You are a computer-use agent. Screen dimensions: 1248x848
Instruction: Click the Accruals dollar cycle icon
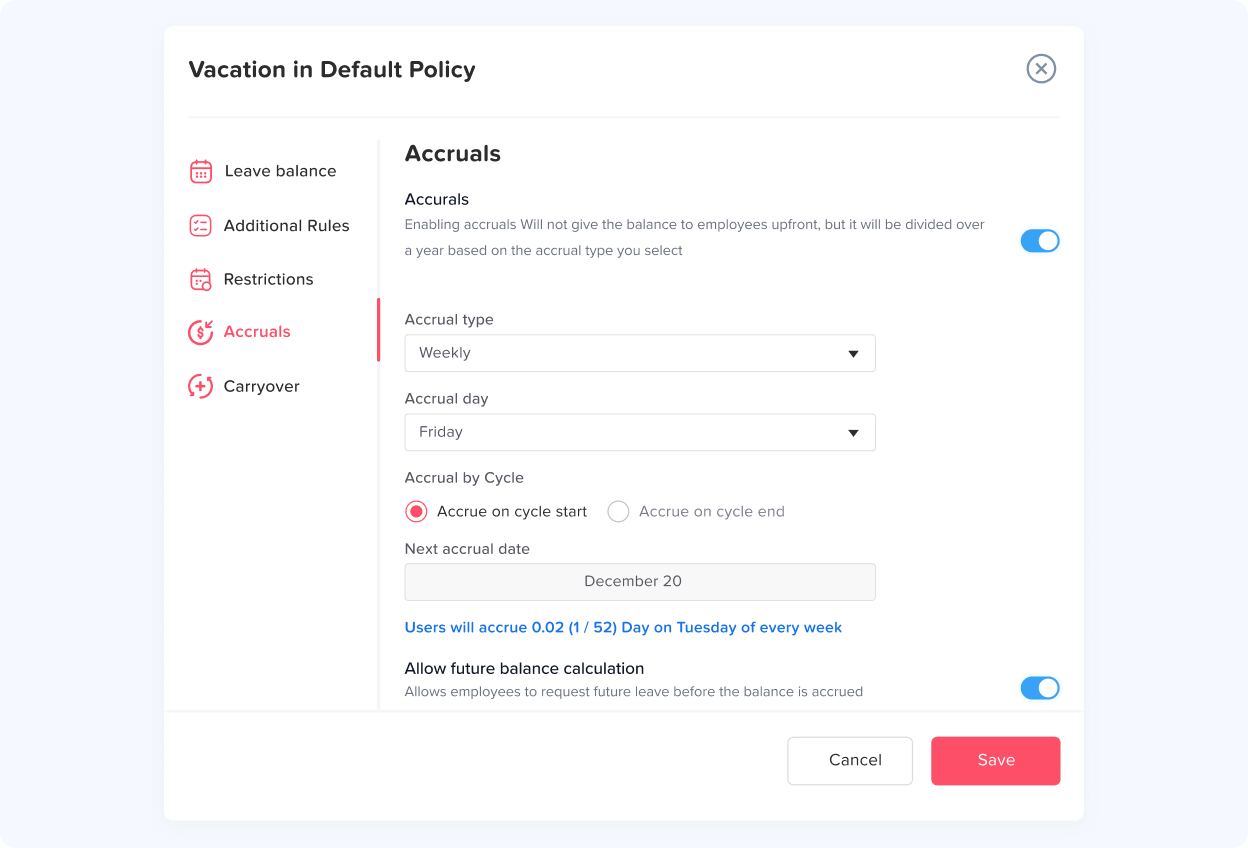click(x=201, y=332)
